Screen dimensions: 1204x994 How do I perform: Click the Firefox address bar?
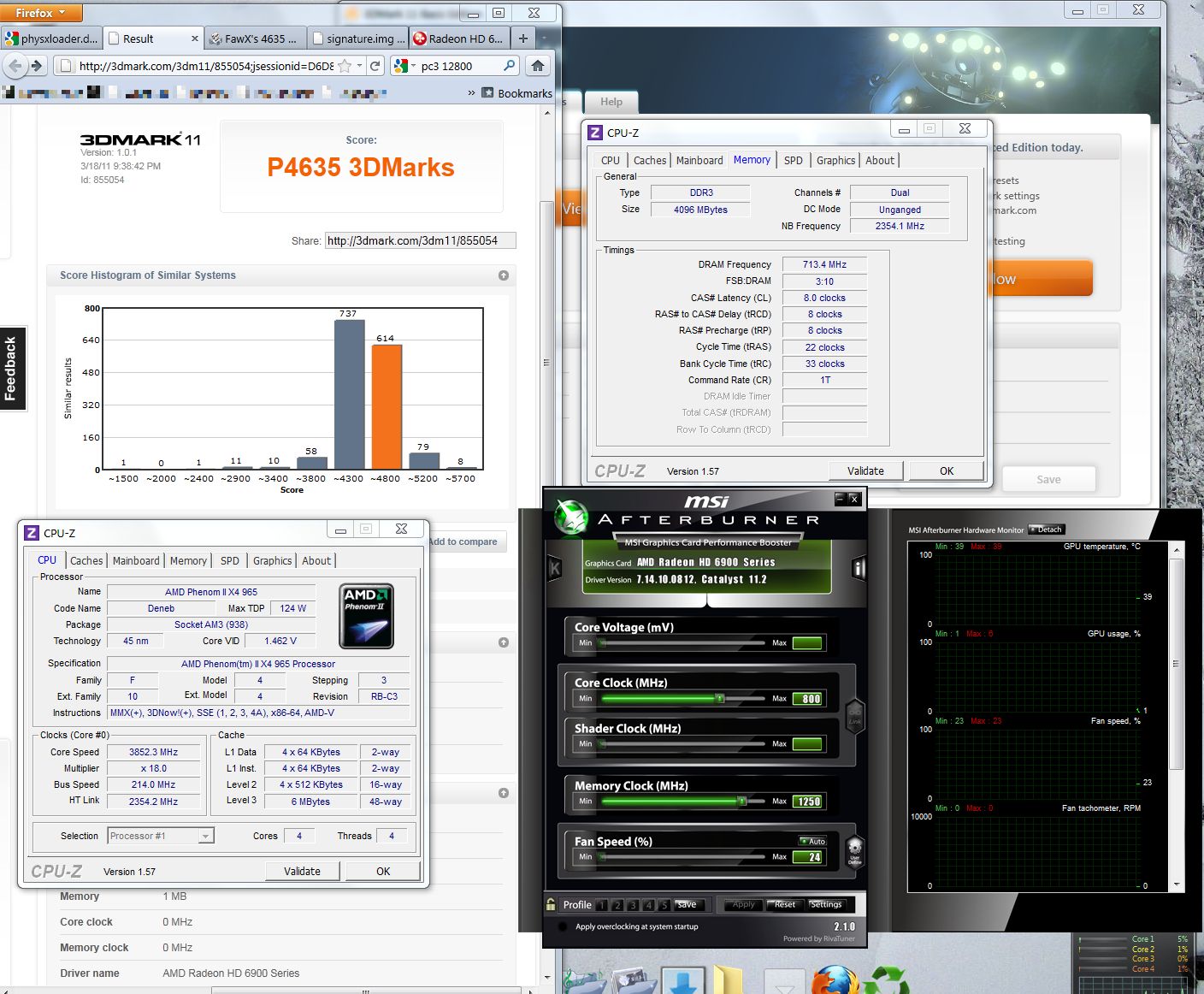205,66
